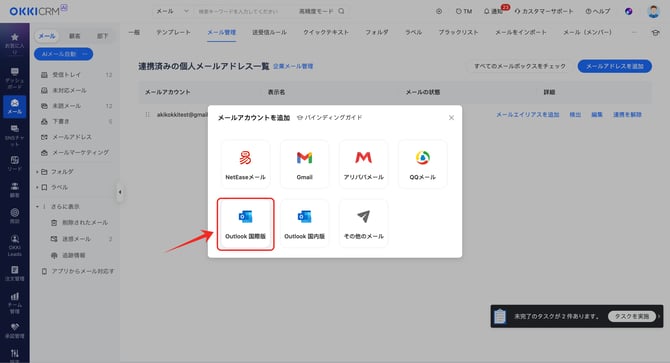Choose その他のメール option
The width and height of the screenshot is (670, 363).
363,223
